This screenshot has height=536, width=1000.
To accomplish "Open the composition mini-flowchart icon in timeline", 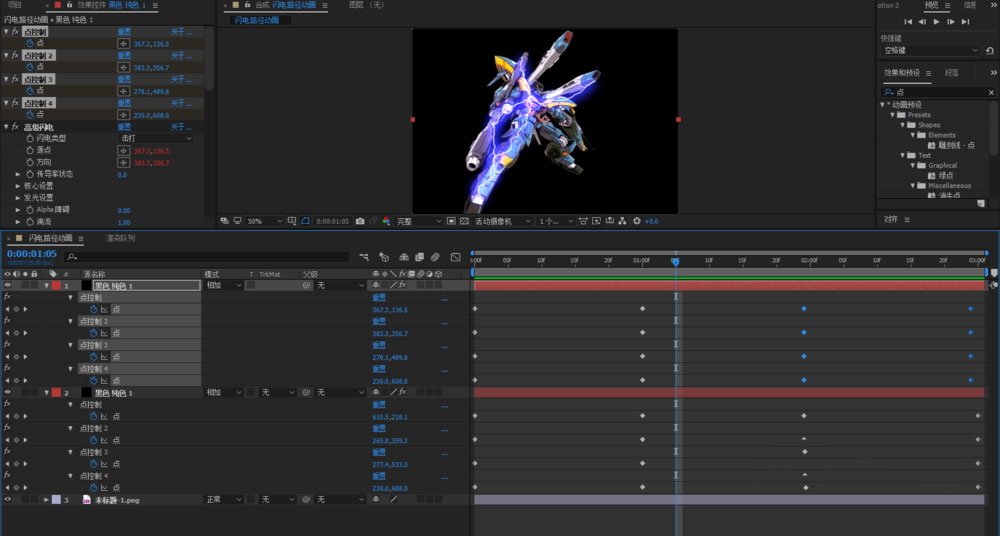I will click(x=365, y=257).
